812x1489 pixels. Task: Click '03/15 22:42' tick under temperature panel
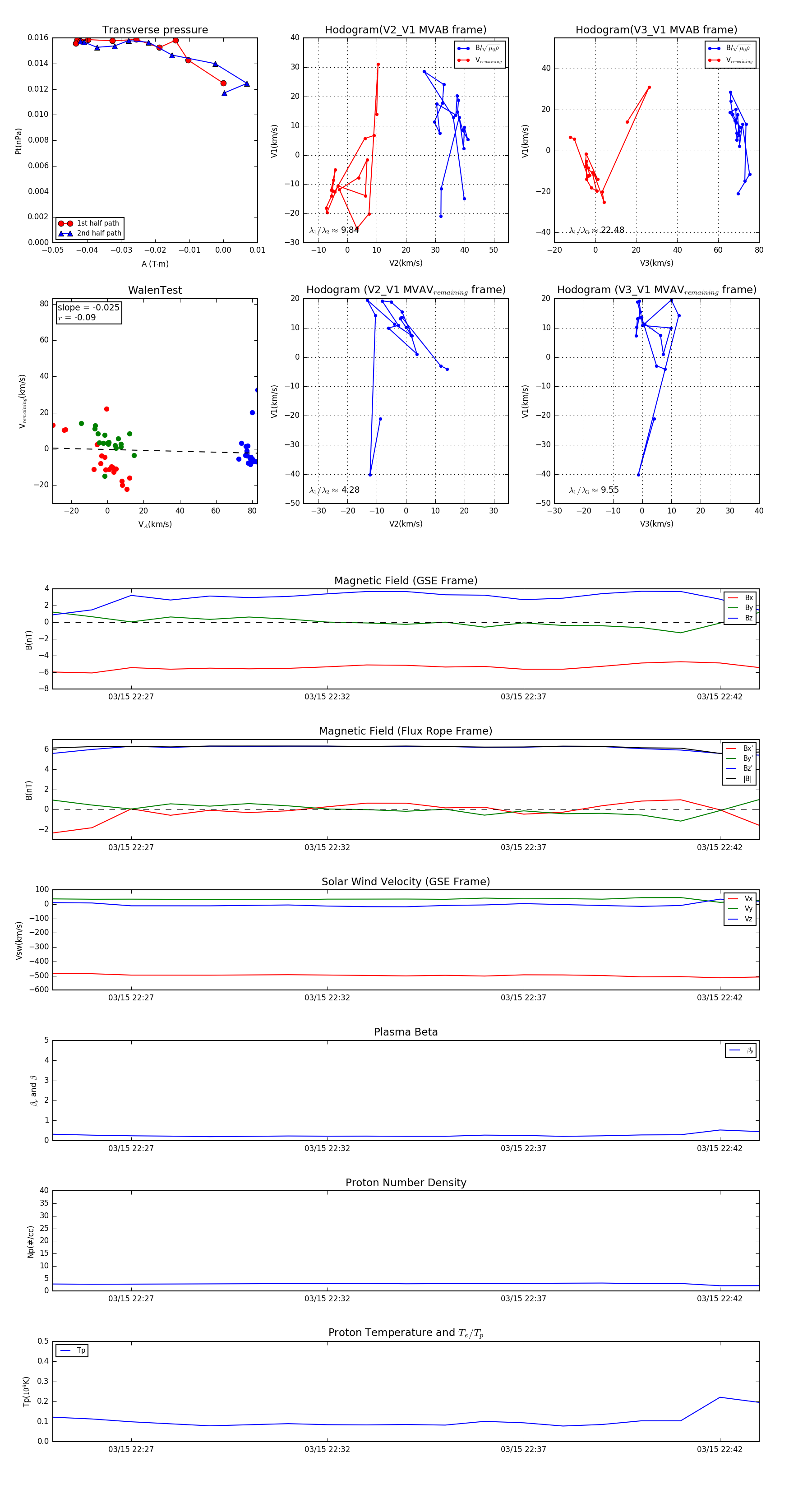[720, 1449]
